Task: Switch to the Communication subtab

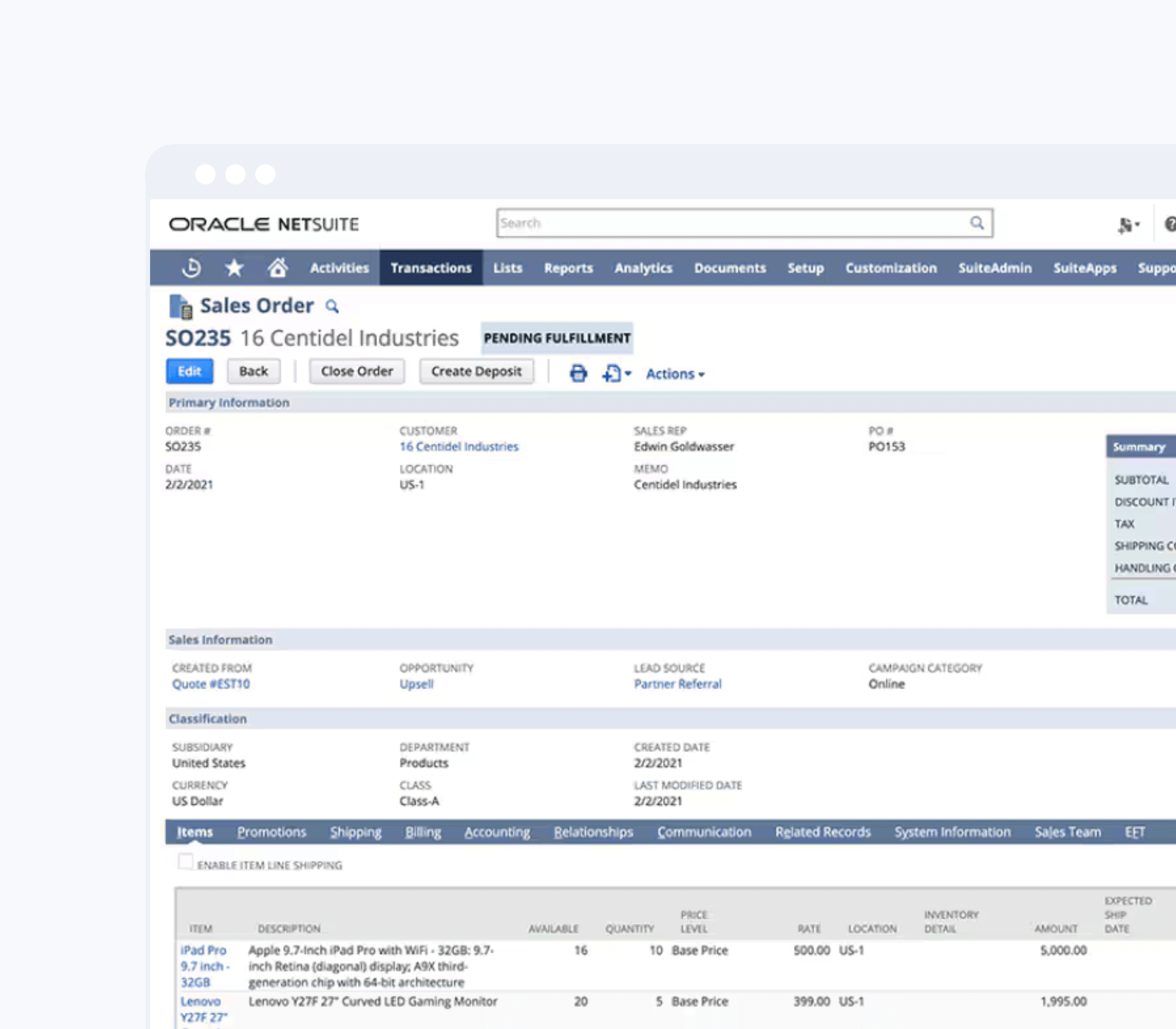Action: (704, 832)
